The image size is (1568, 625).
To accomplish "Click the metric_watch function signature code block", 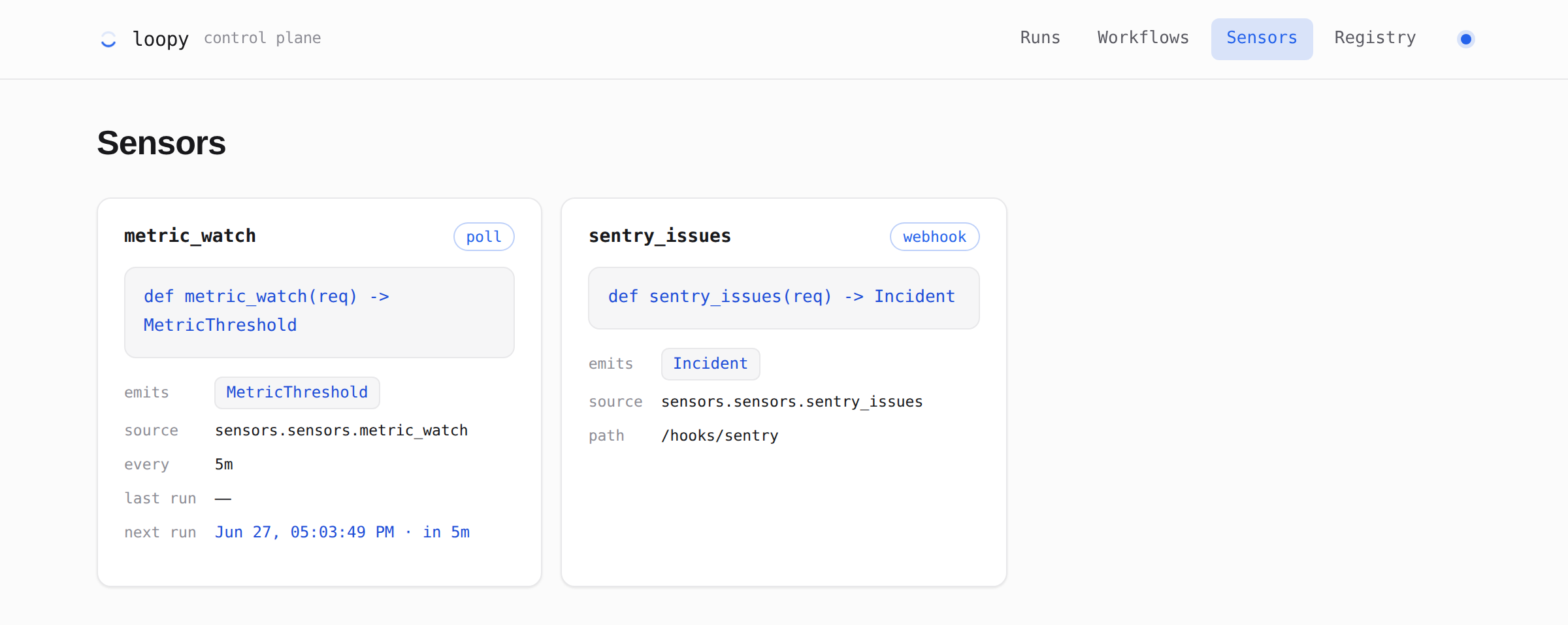I will click(319, 312).
